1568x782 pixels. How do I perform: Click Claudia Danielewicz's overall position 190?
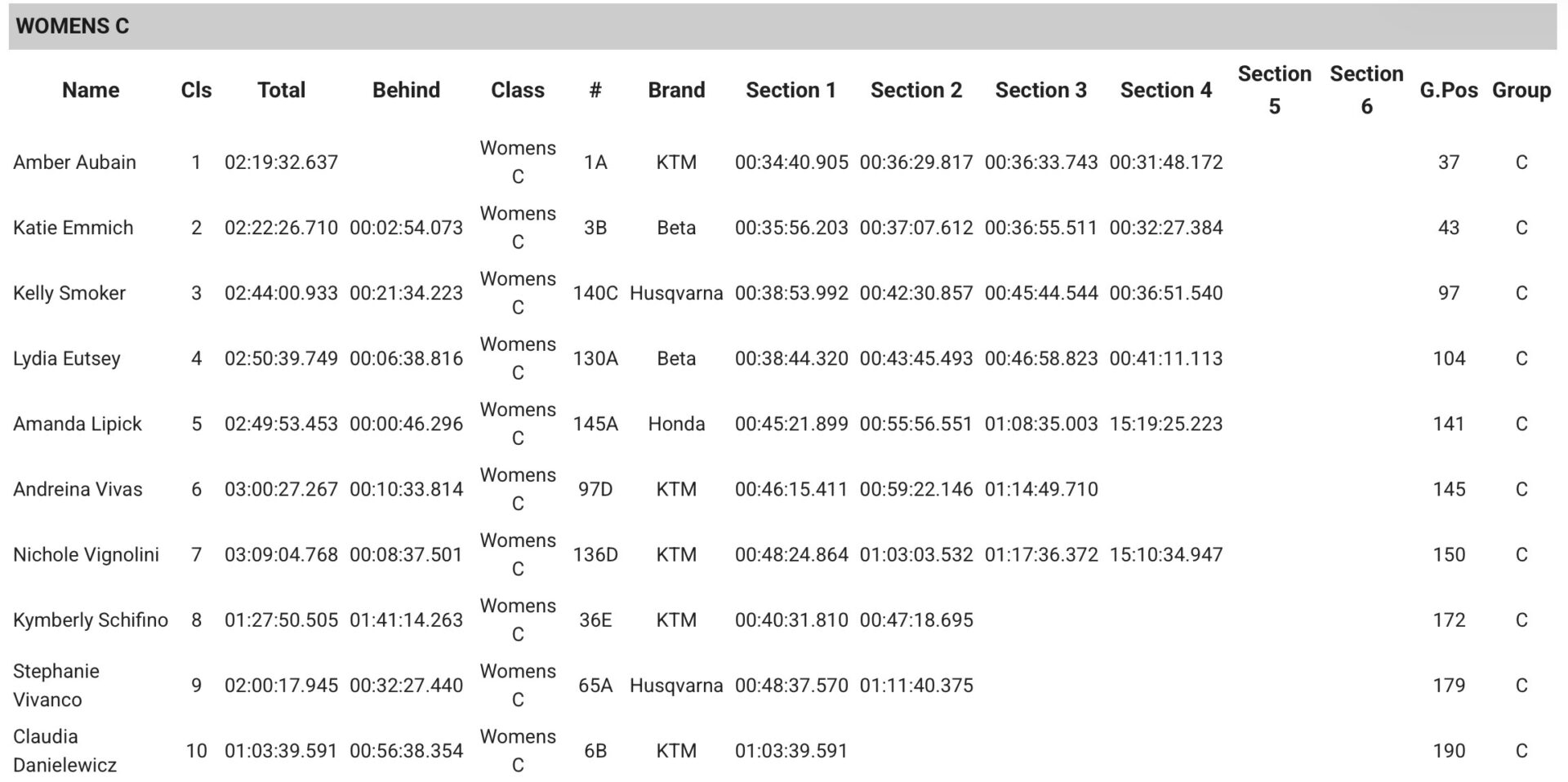(x=1448, y=750)
